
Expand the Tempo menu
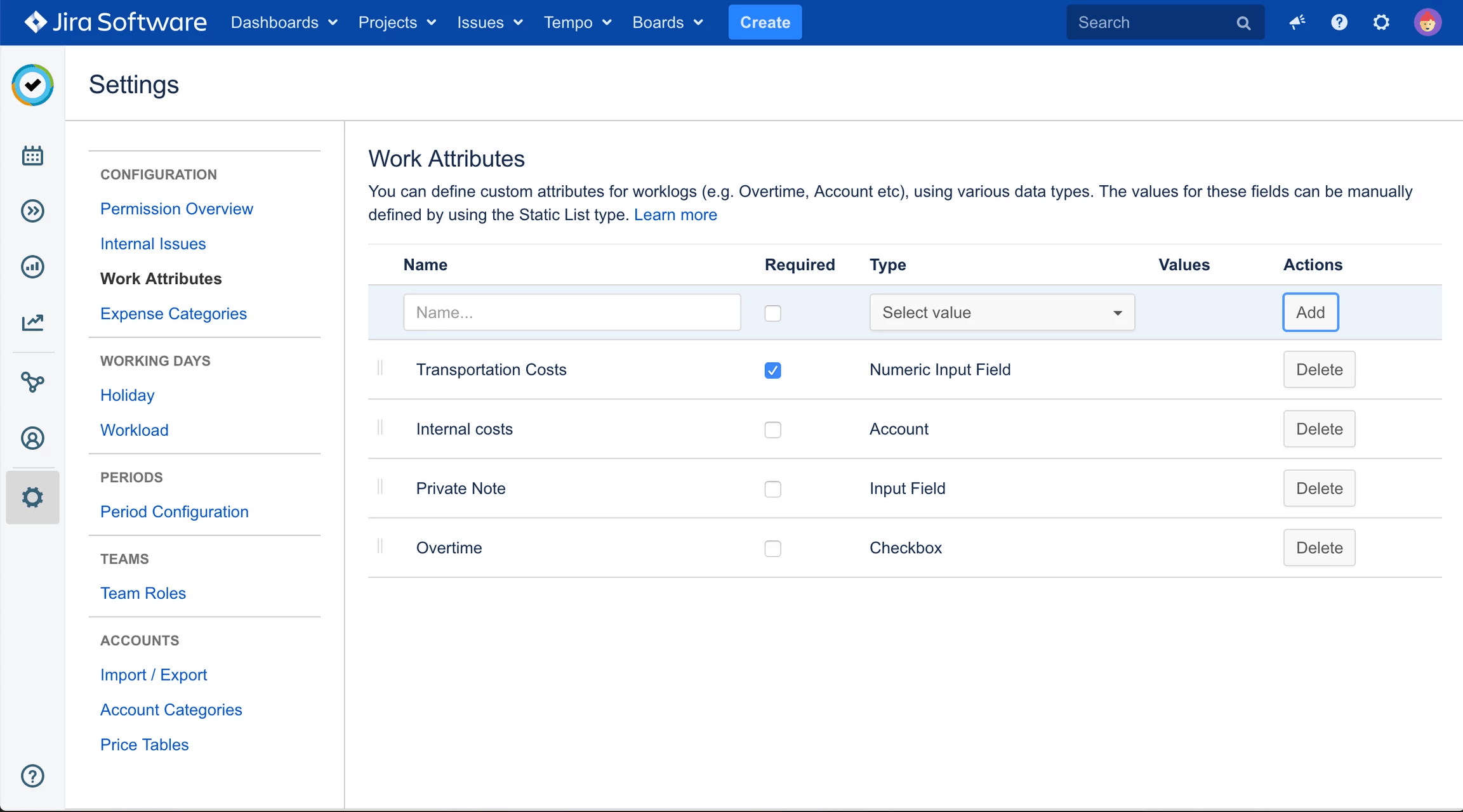[x=577, y=22]
